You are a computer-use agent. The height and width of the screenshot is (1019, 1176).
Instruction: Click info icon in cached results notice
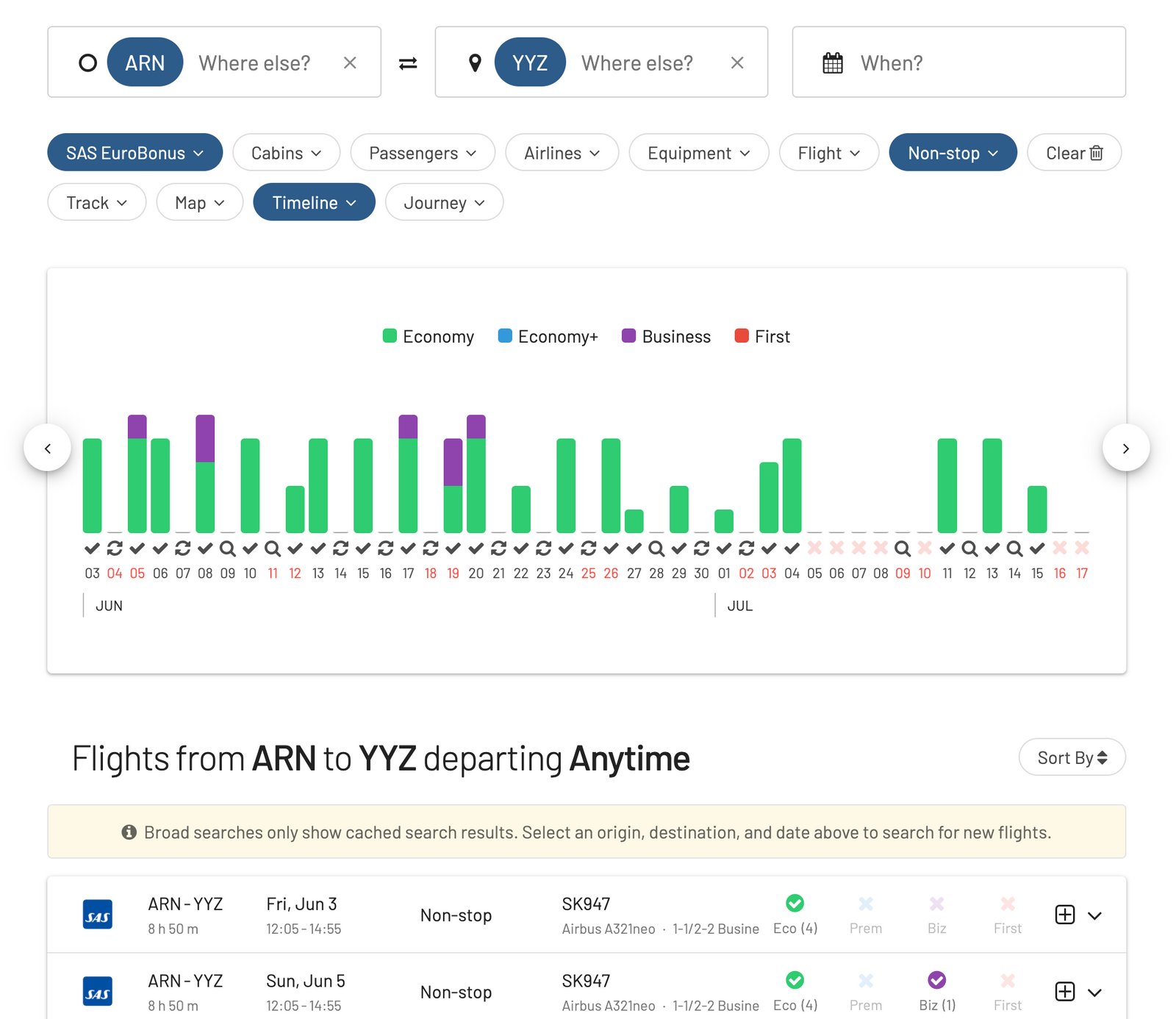(x=129, y=832)
